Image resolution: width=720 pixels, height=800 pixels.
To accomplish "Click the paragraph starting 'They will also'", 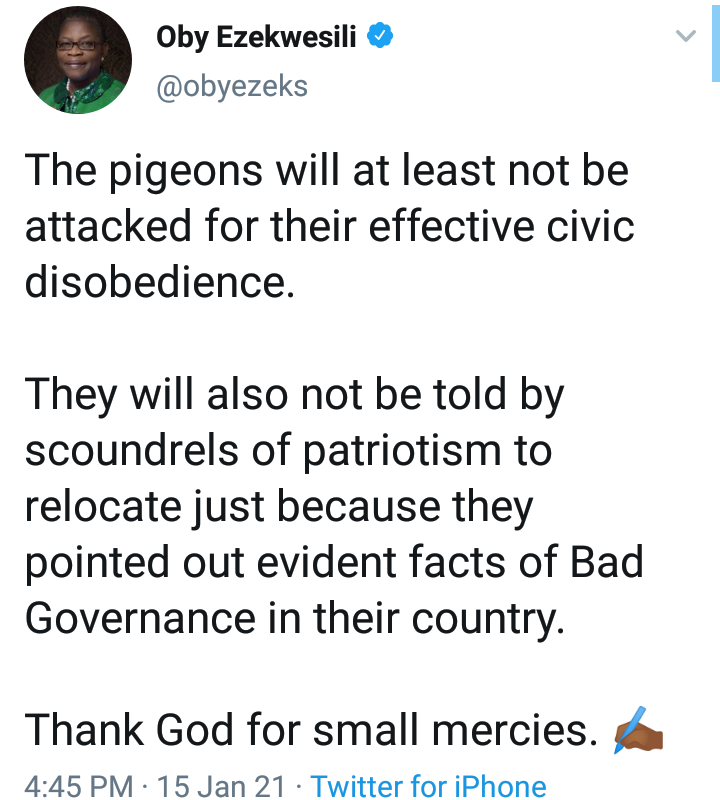I will coord(334,506).
